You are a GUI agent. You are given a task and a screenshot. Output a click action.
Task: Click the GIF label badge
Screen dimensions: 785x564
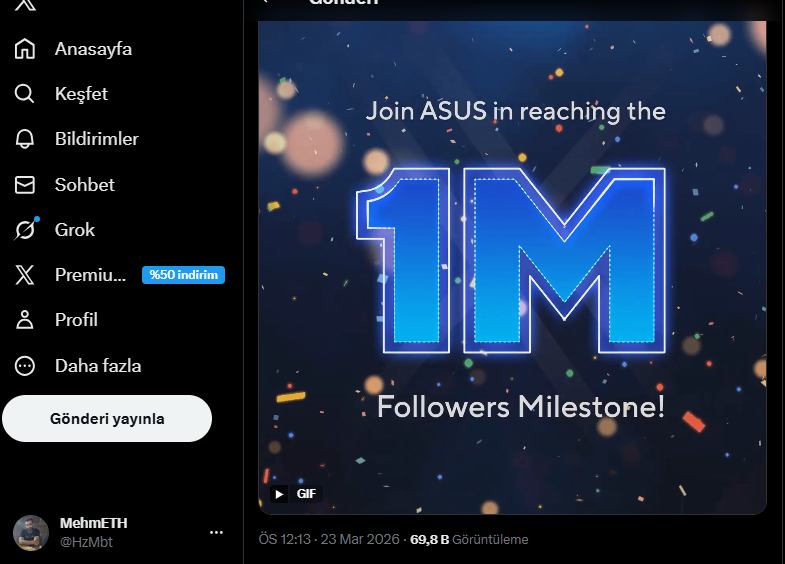click(x=306, y=494)
